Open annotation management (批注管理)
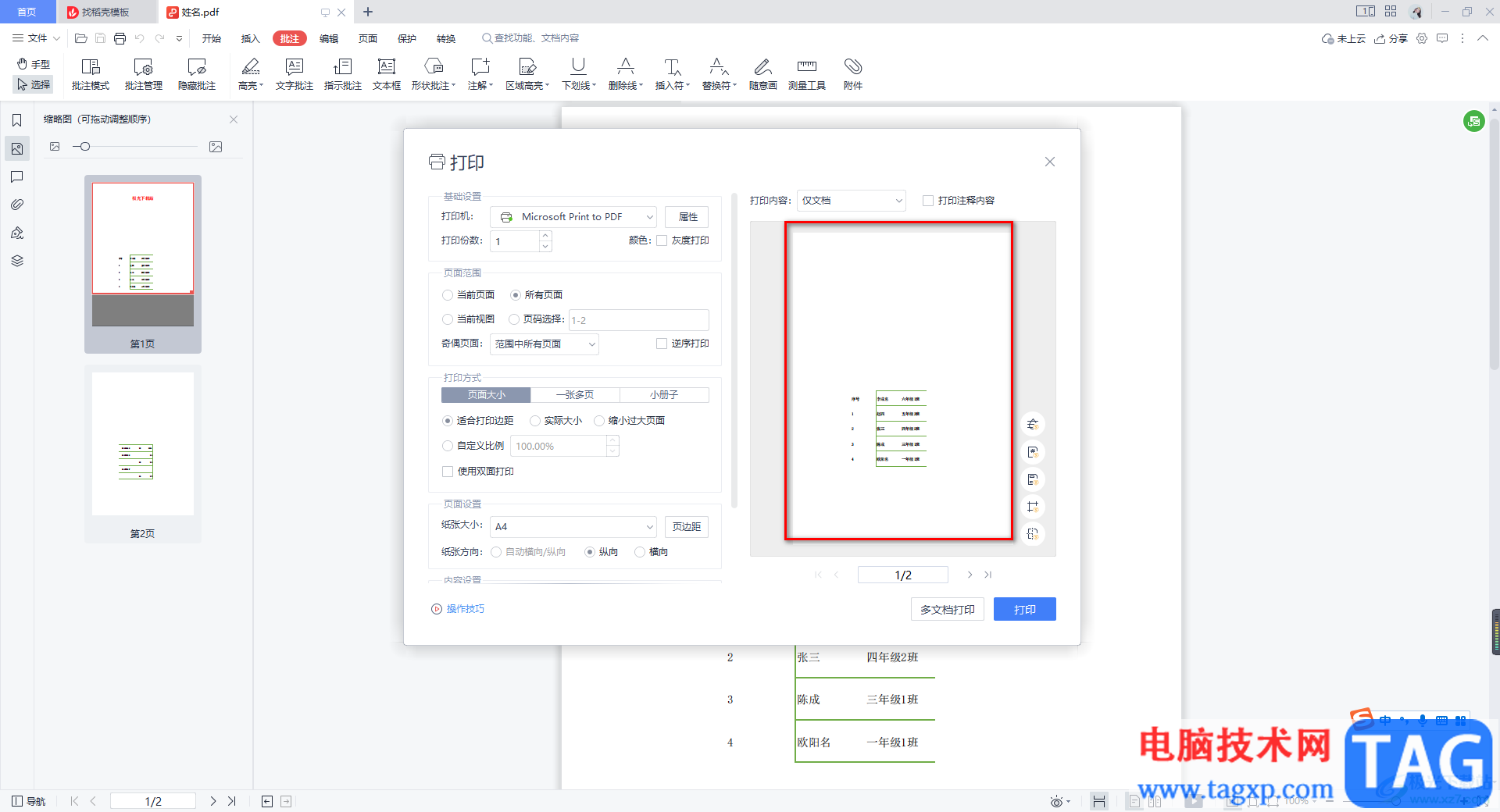Viewport: 1500px width, 812px height. point(144,74)
